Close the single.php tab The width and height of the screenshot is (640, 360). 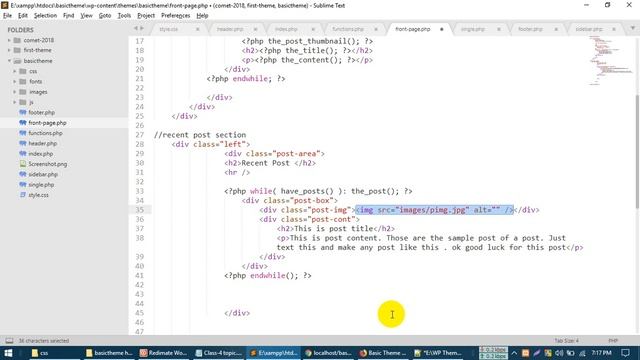(x=499, y=29)
